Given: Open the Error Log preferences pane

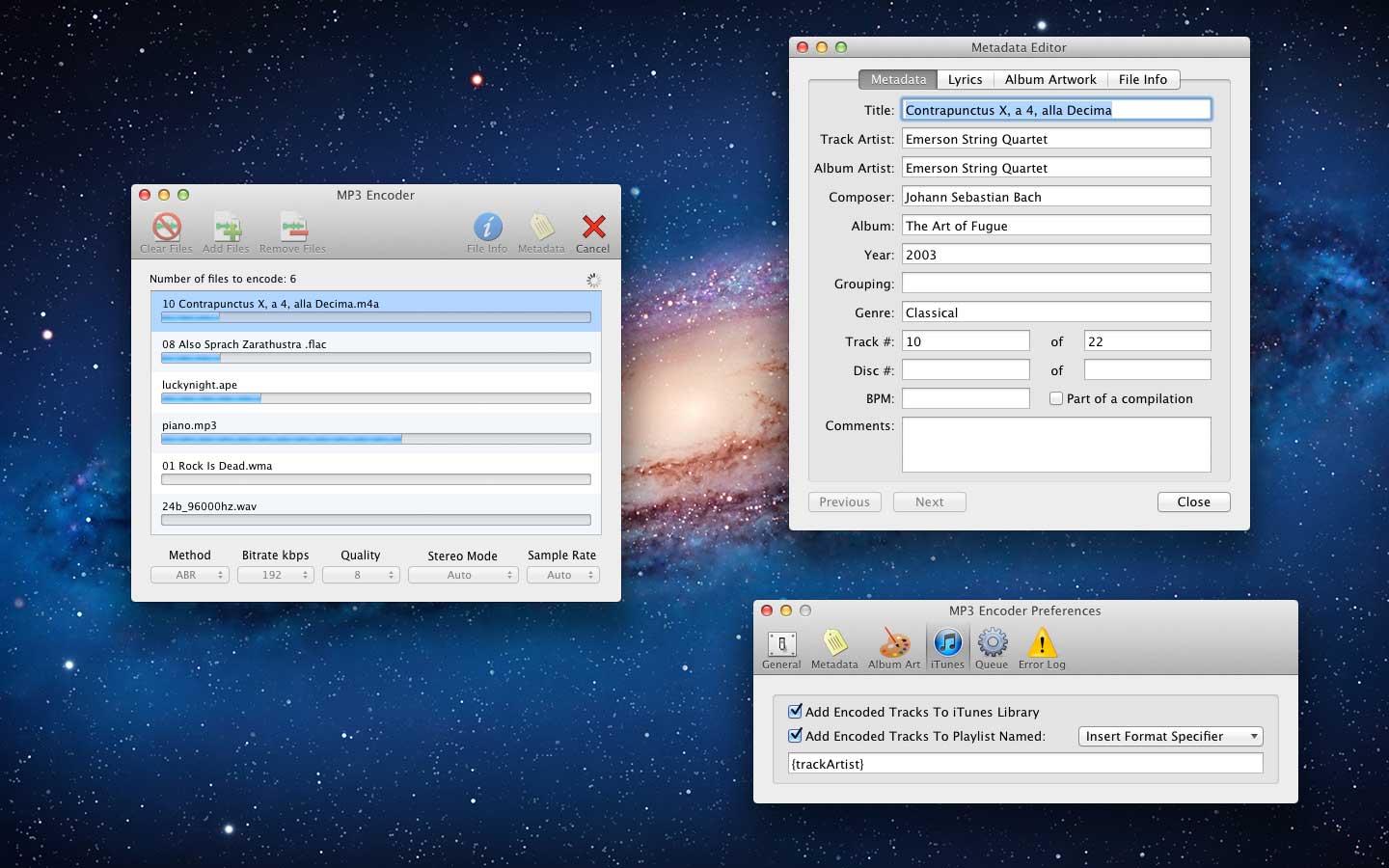Looking at the screenshot, I should click(x=1042, y=641).
